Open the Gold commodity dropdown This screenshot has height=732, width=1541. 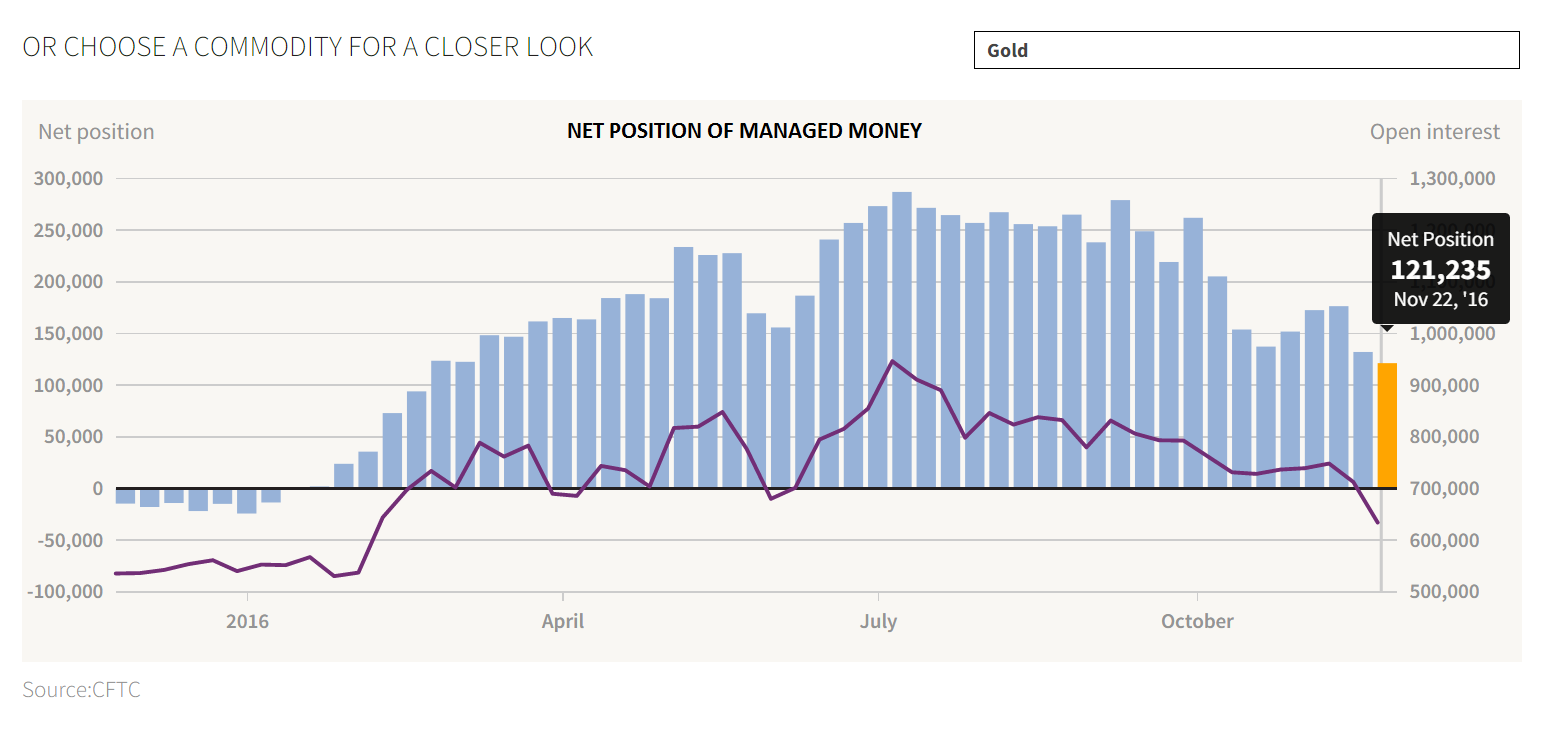[x=1246, y=50]
